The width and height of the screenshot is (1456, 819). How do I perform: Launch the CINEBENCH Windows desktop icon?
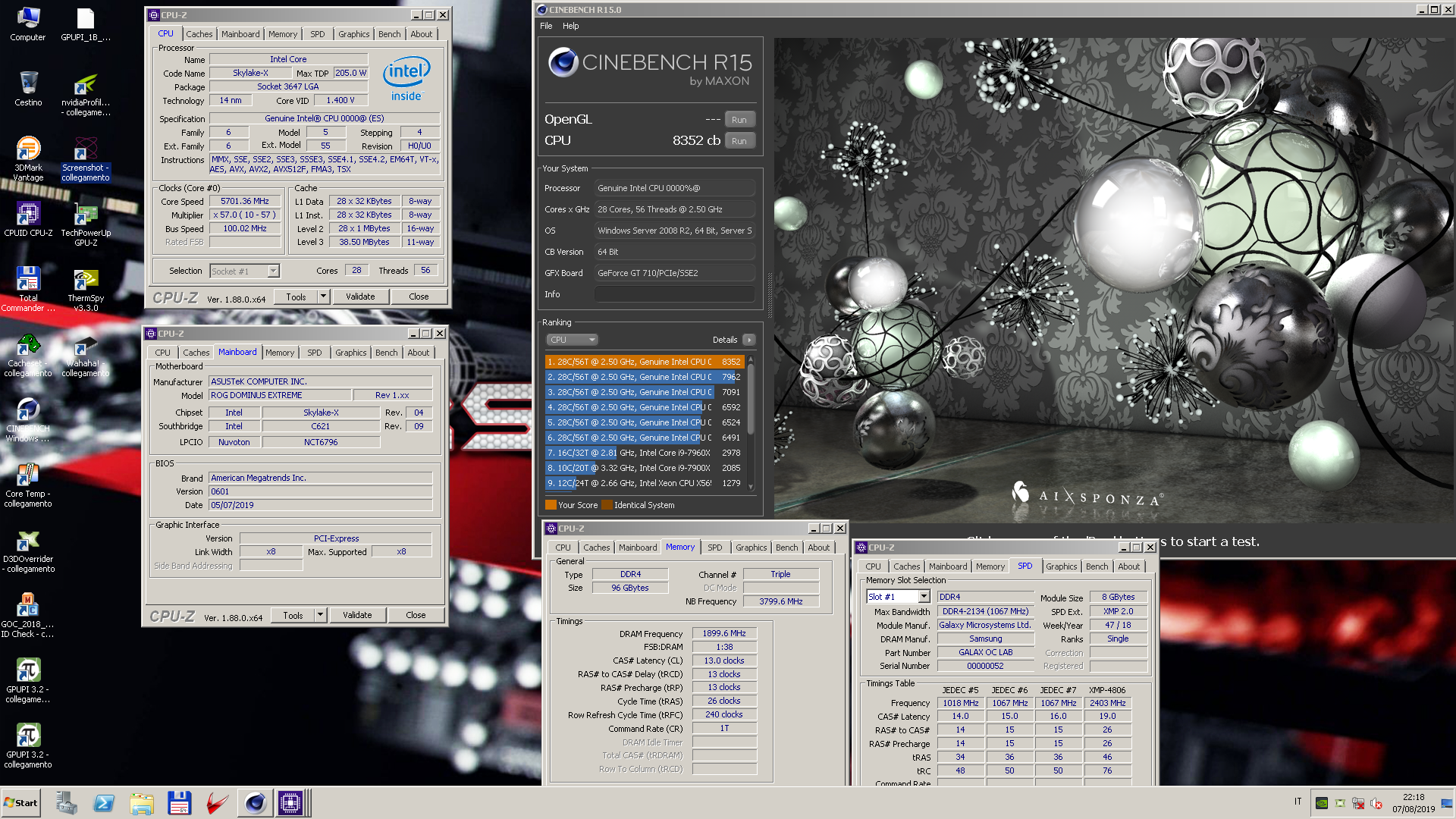(x=28, y=419)
